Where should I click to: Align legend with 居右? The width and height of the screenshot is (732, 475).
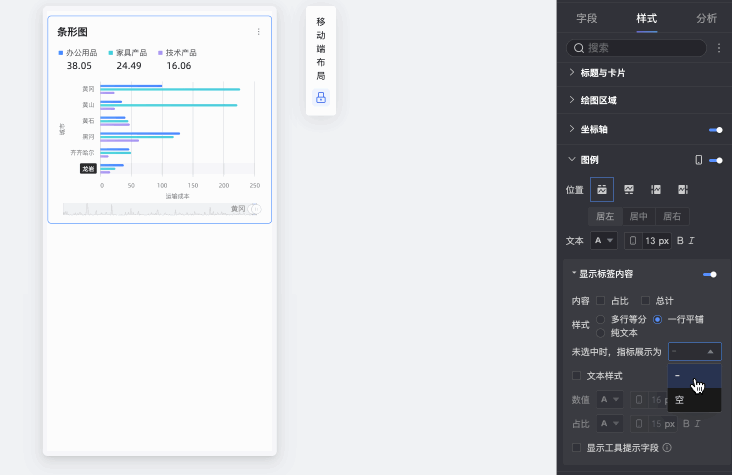click(672, 216)
